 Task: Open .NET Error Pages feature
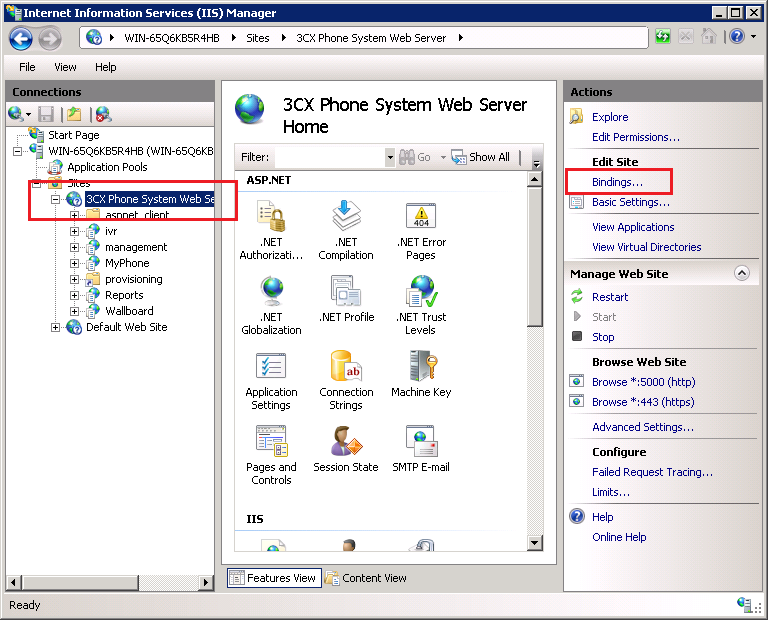click(421, 230)
